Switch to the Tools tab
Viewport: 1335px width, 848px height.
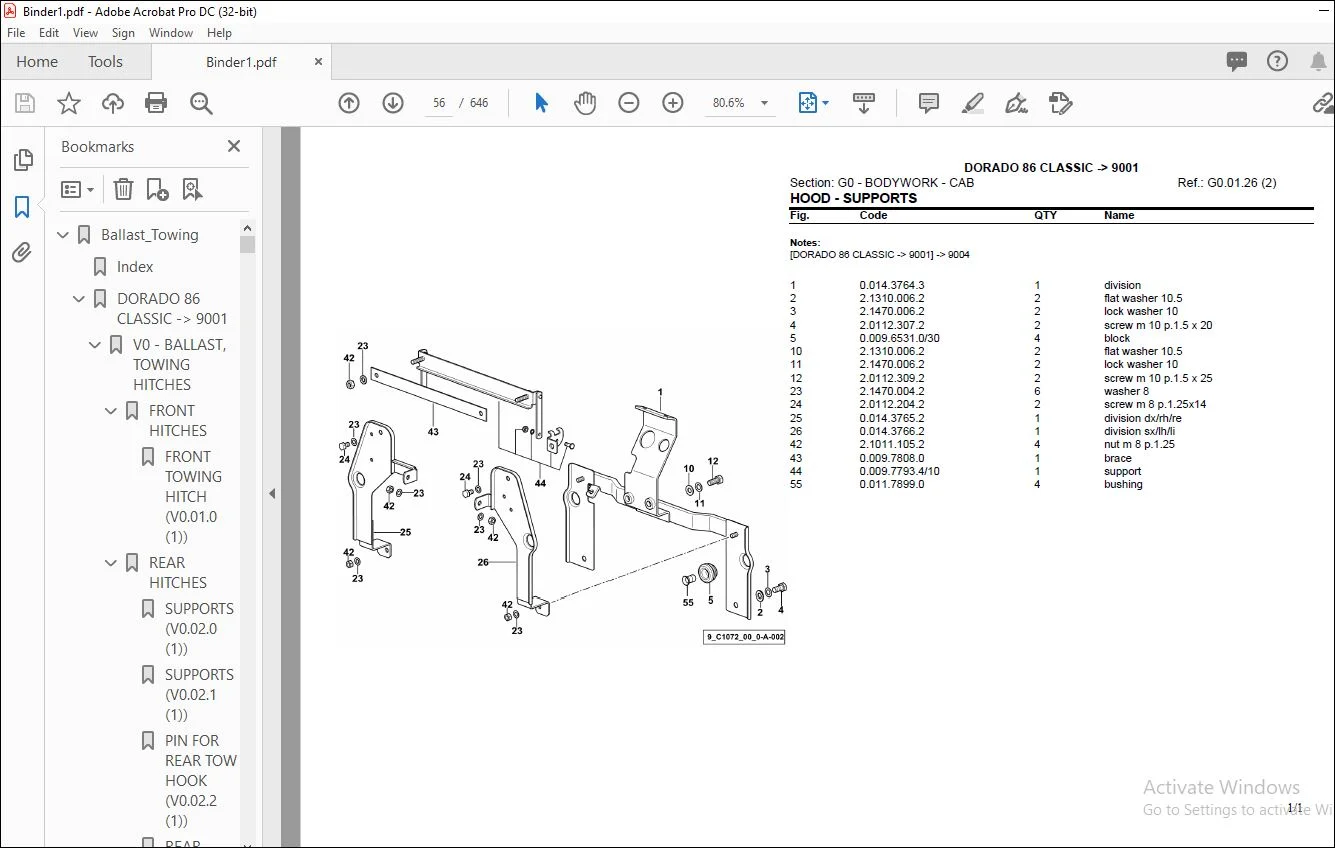point(105,62)
